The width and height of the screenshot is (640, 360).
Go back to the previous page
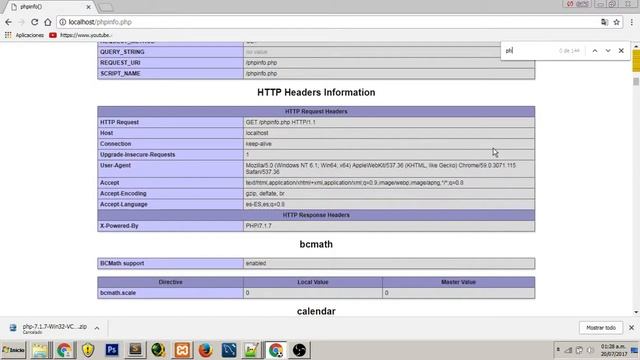click(x=9, y=22)
